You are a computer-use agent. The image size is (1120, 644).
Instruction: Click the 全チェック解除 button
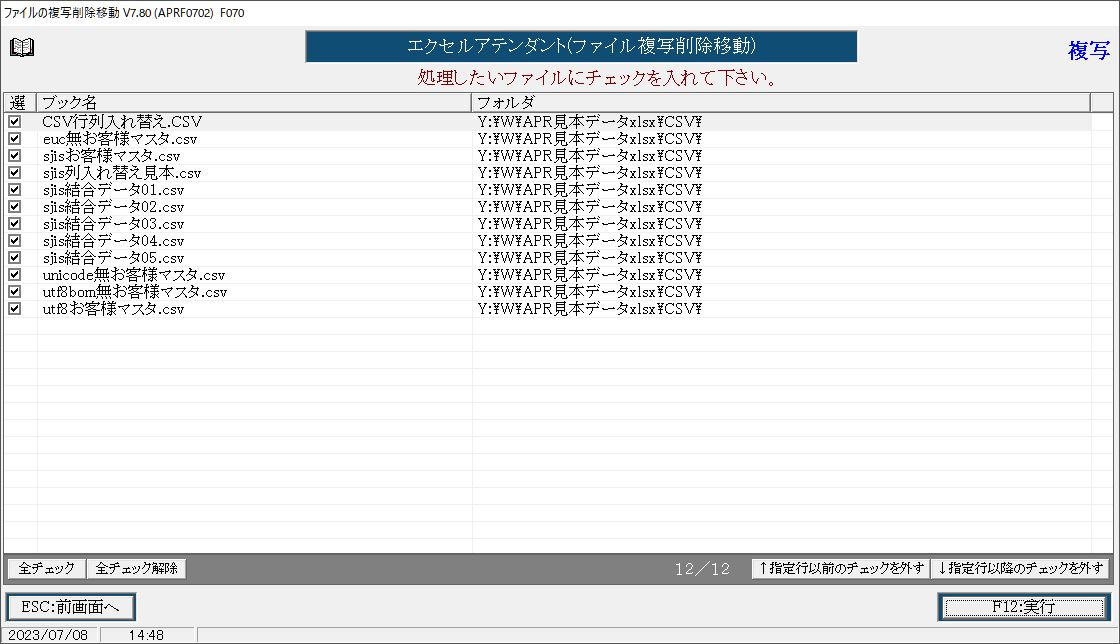(136, 568)
